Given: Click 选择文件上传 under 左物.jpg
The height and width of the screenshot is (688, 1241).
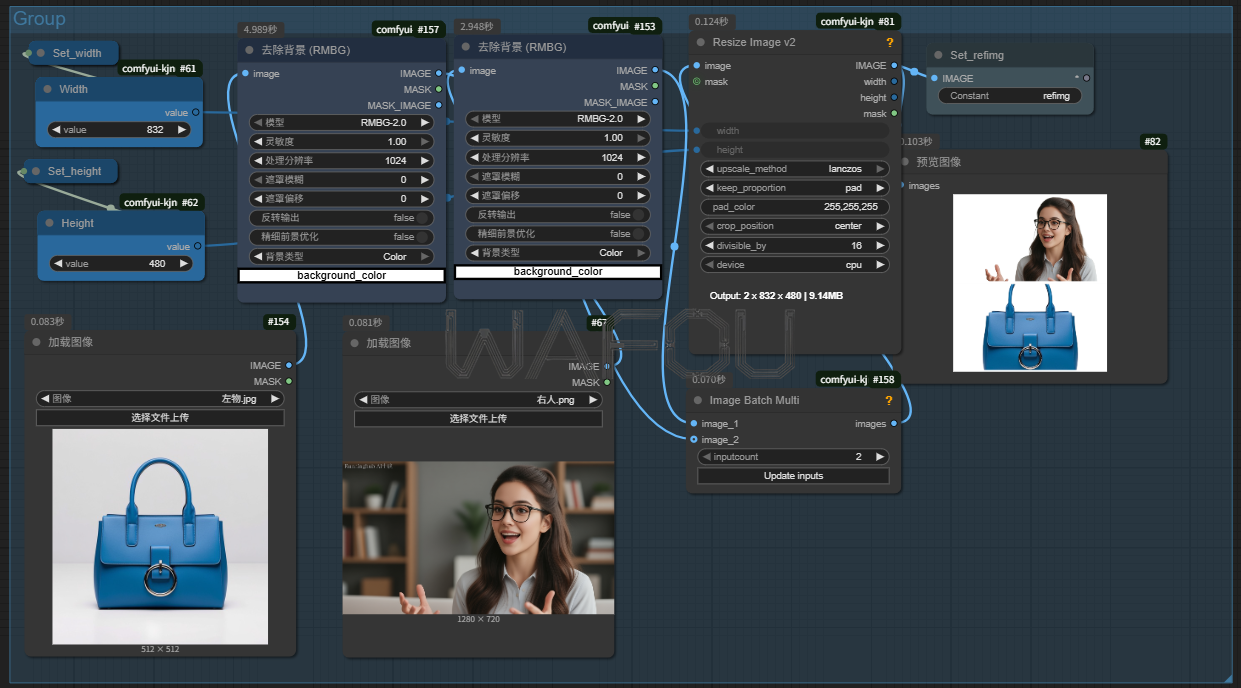Looking at the screenshot, I should 160,418.
